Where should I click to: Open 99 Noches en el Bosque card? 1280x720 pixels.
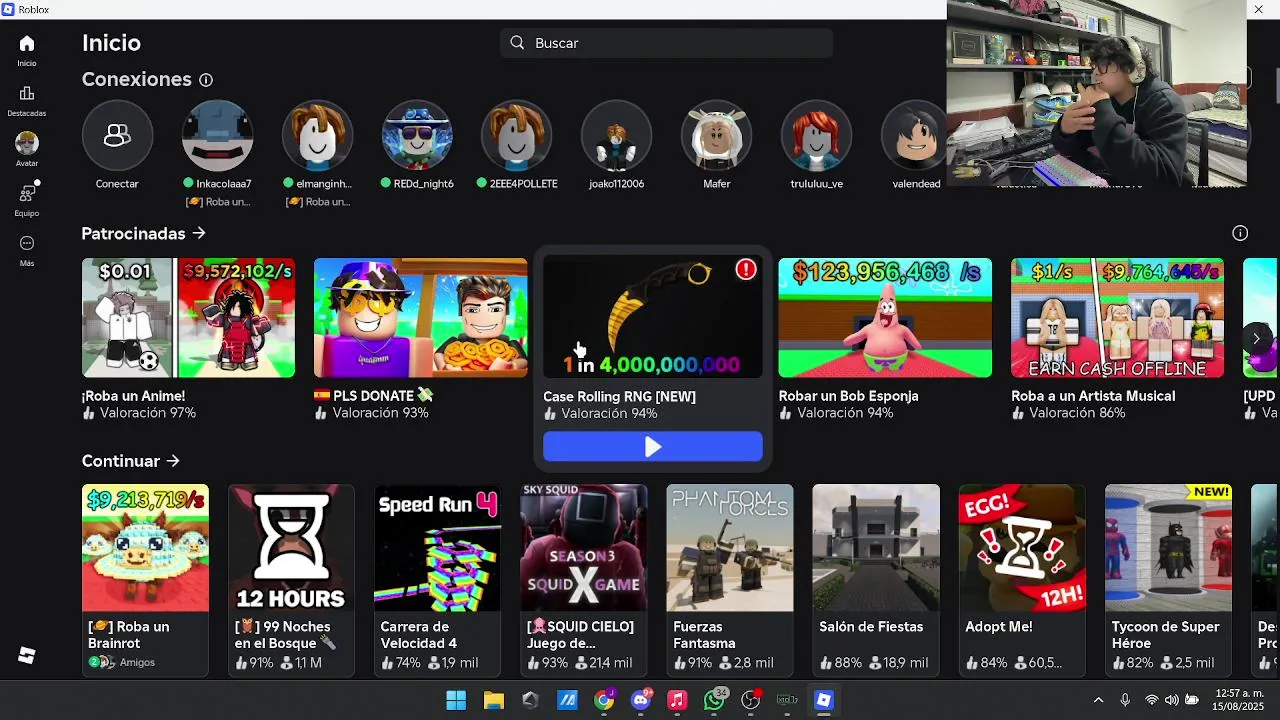click(x=291, y=580)
